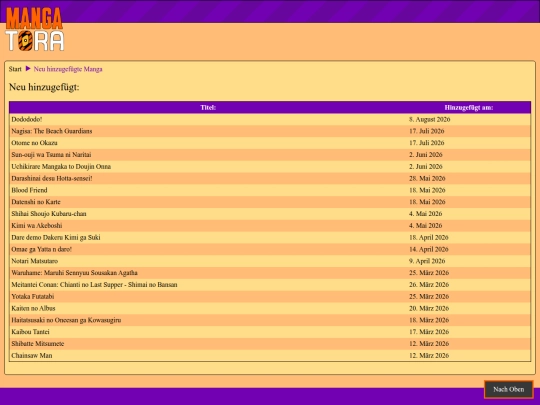Open the manga Chainsaw Man
The width and height of the screenshot is (540, 405).
[32, 356]
